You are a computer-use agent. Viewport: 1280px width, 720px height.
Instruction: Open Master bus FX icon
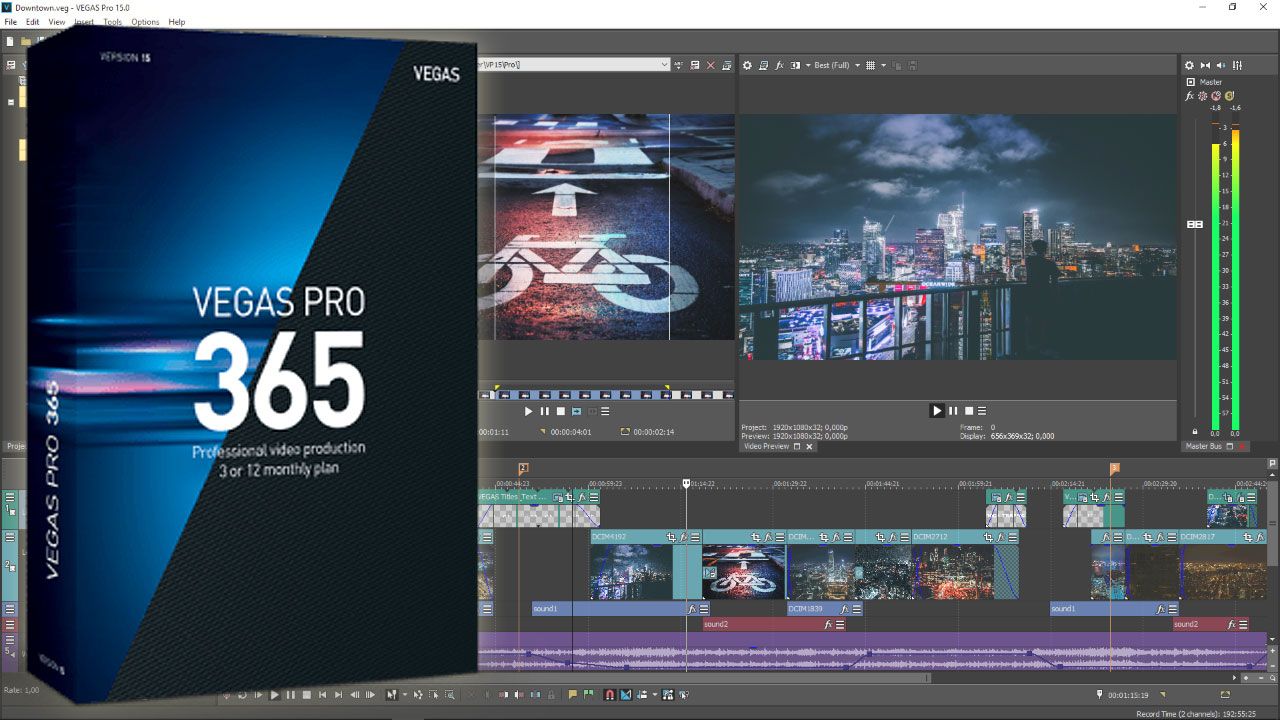click(1190, 96)
